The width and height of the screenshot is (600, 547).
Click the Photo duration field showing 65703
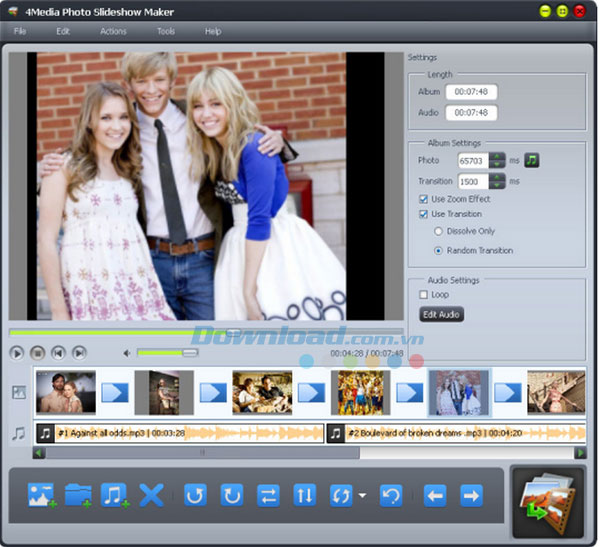pos(473,160)
